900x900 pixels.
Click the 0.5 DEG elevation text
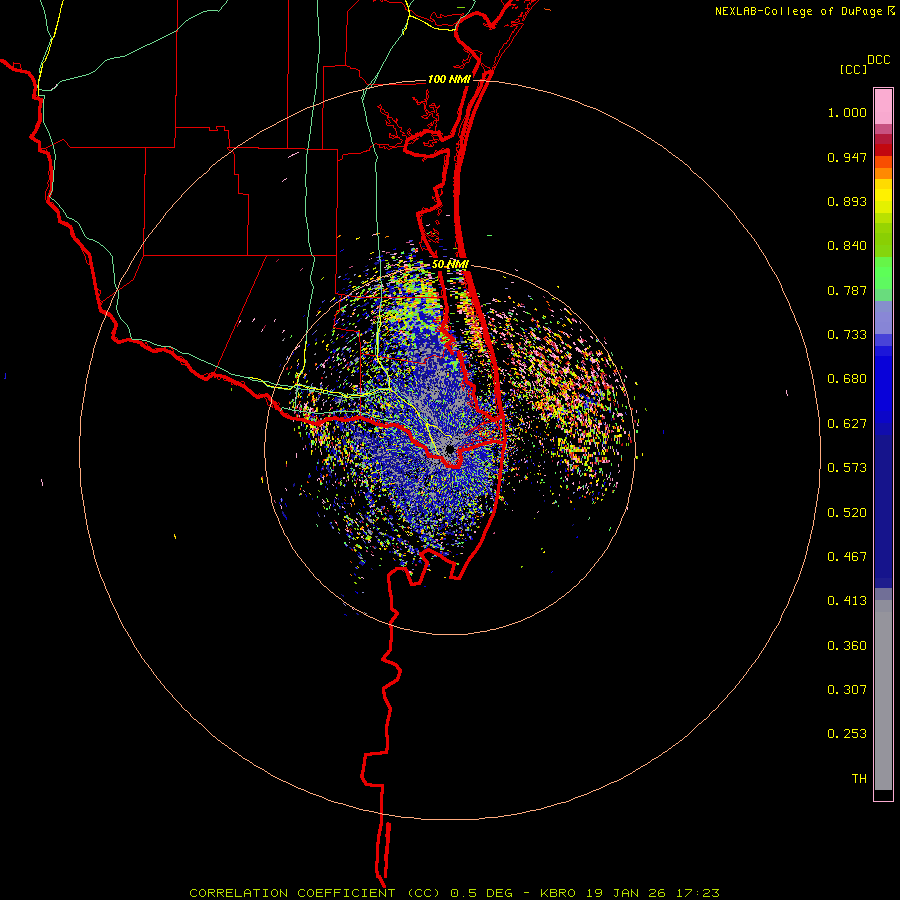[x=482, y=893]
